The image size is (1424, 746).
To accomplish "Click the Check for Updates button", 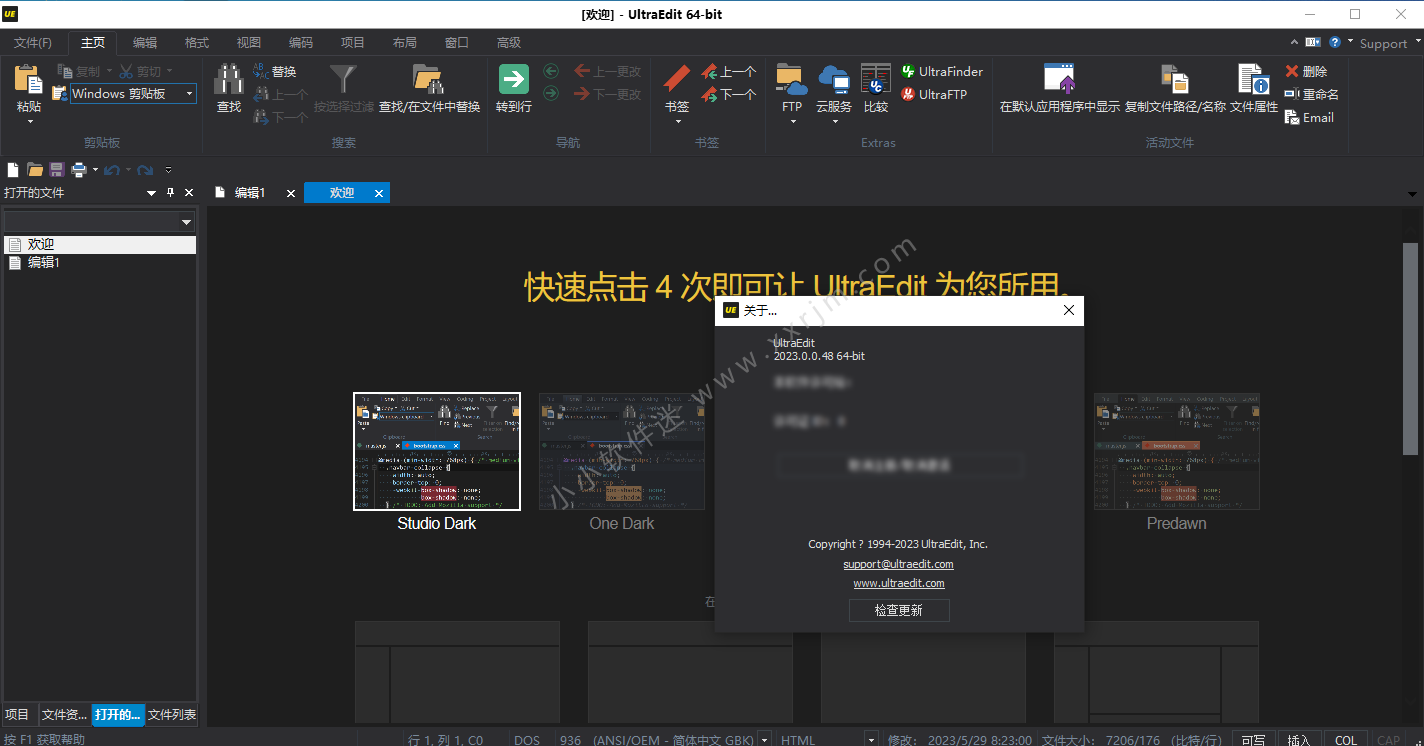I will pyautogui.click(x=898, y=610).
